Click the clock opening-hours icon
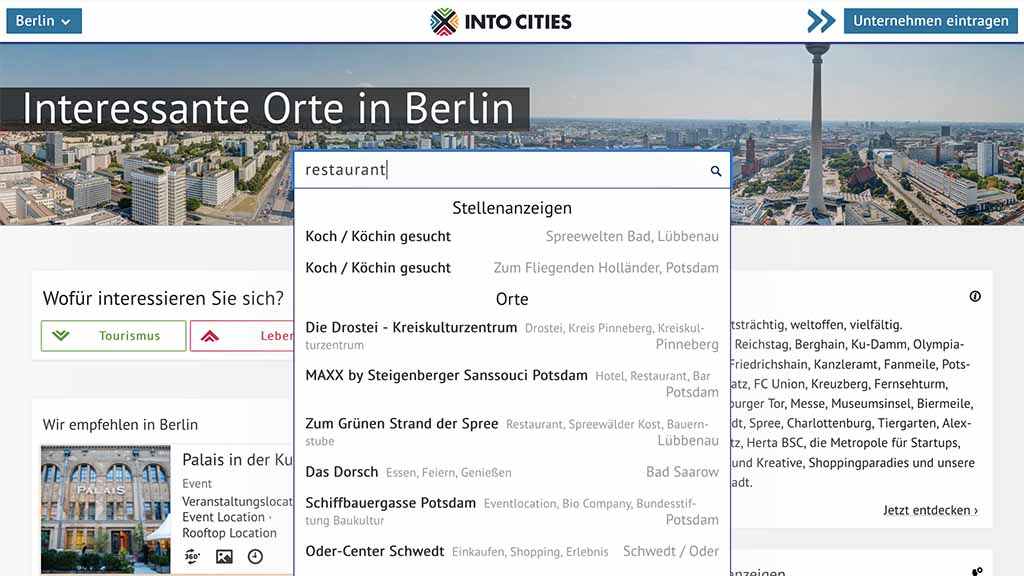 [255, 557]
